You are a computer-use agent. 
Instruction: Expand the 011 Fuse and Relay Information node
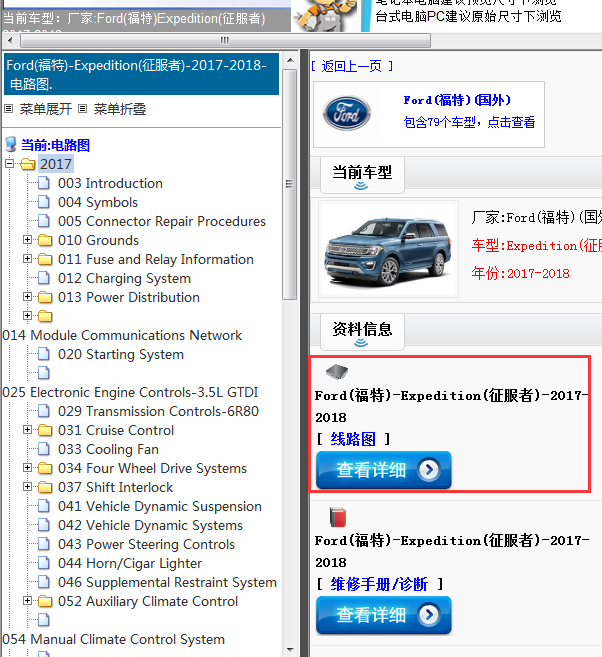coord(27,259)
